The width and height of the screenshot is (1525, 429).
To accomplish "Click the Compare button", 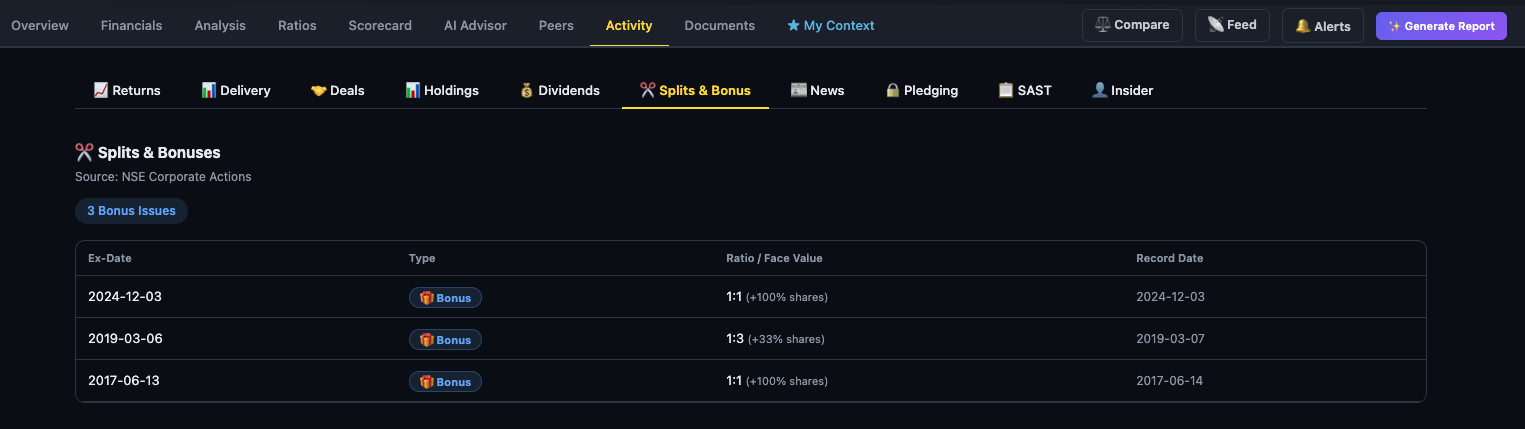I will (x=1132, y=25).
